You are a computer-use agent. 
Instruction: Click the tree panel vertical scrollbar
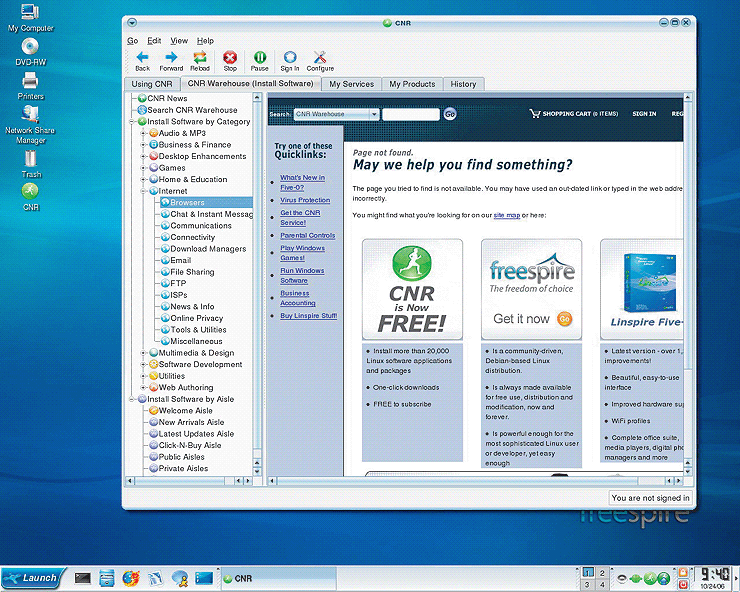(257, 283)
